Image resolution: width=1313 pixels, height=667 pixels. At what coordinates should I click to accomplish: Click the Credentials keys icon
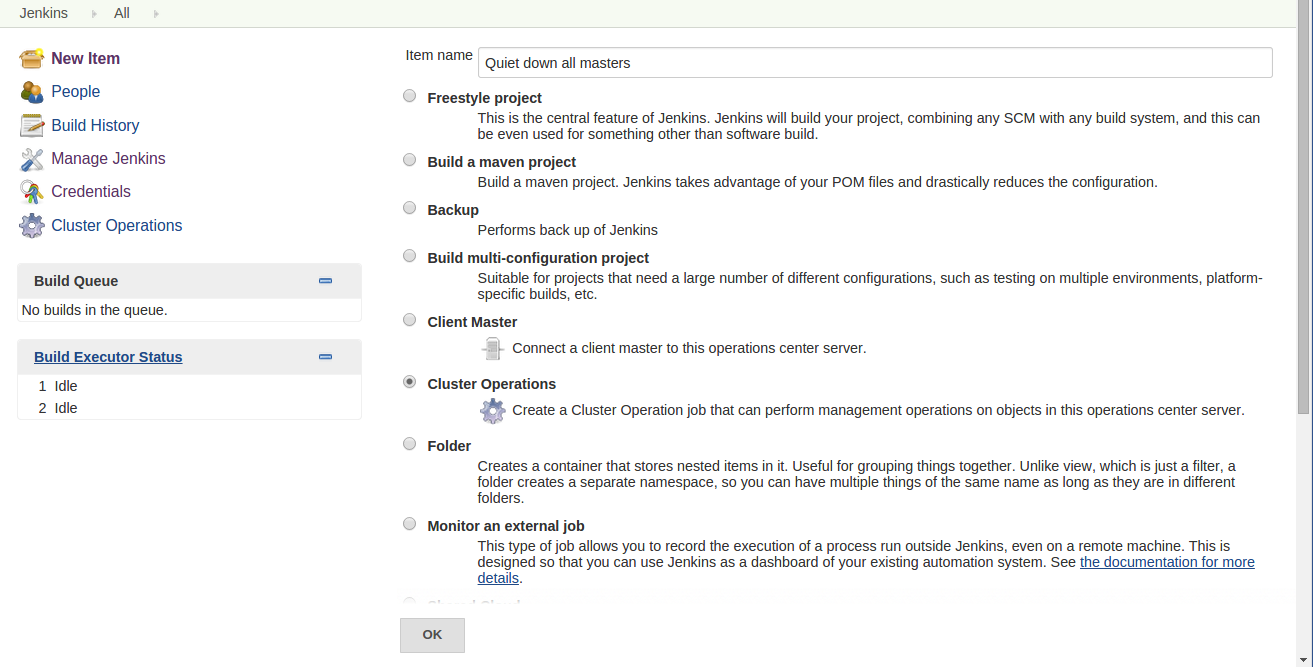point(32,192)
